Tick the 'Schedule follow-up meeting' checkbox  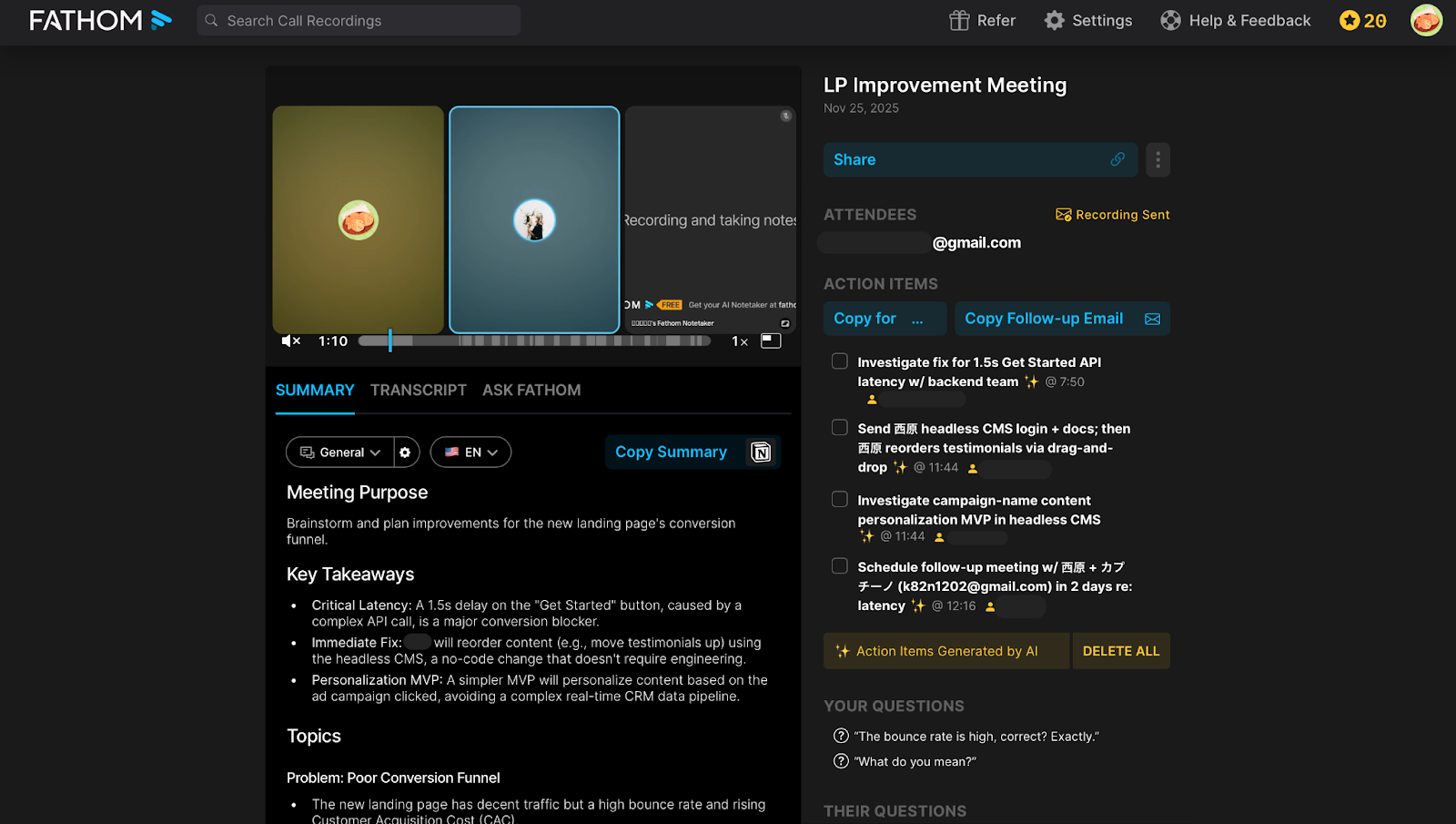(840, 566)
